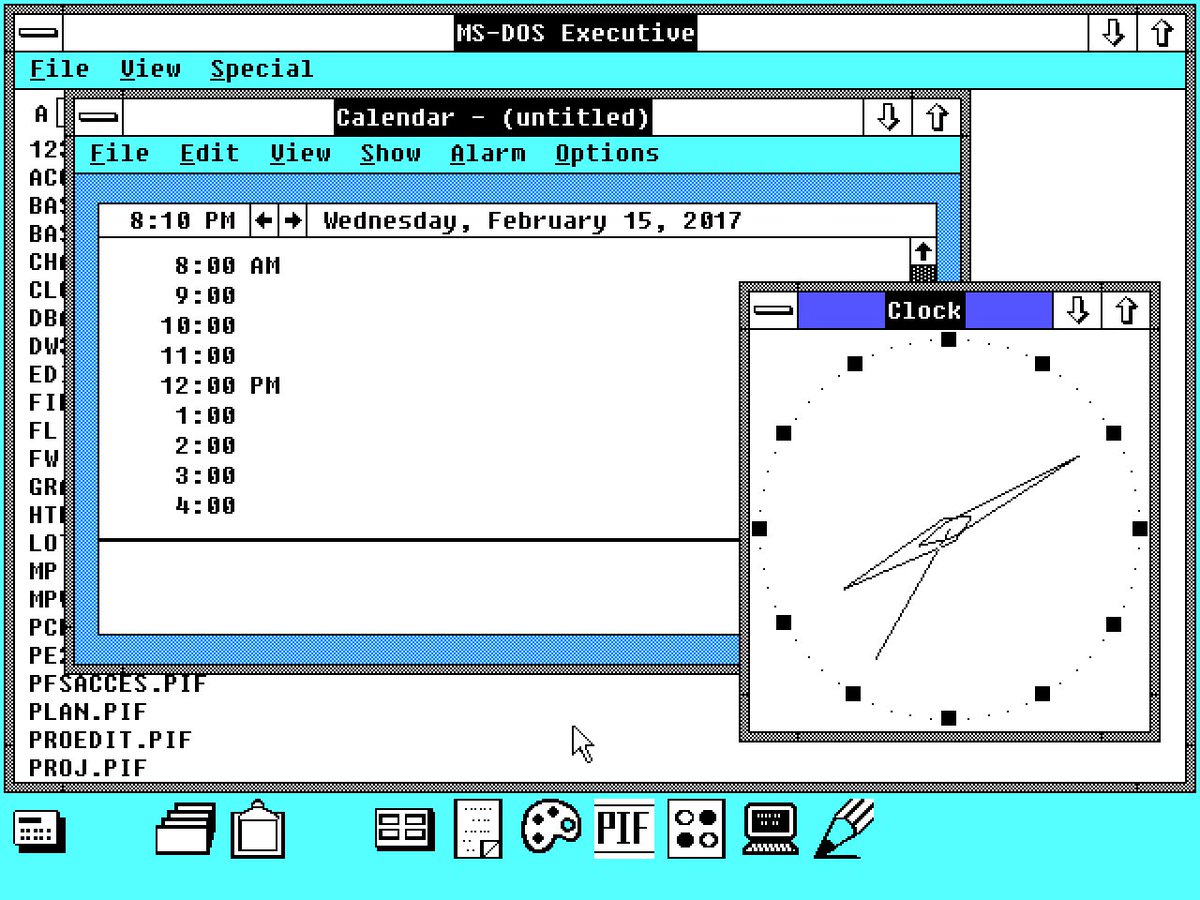This screenshot has height=900, width=1200.
Task: Click the analog clock face
Action: pos(949,528)
